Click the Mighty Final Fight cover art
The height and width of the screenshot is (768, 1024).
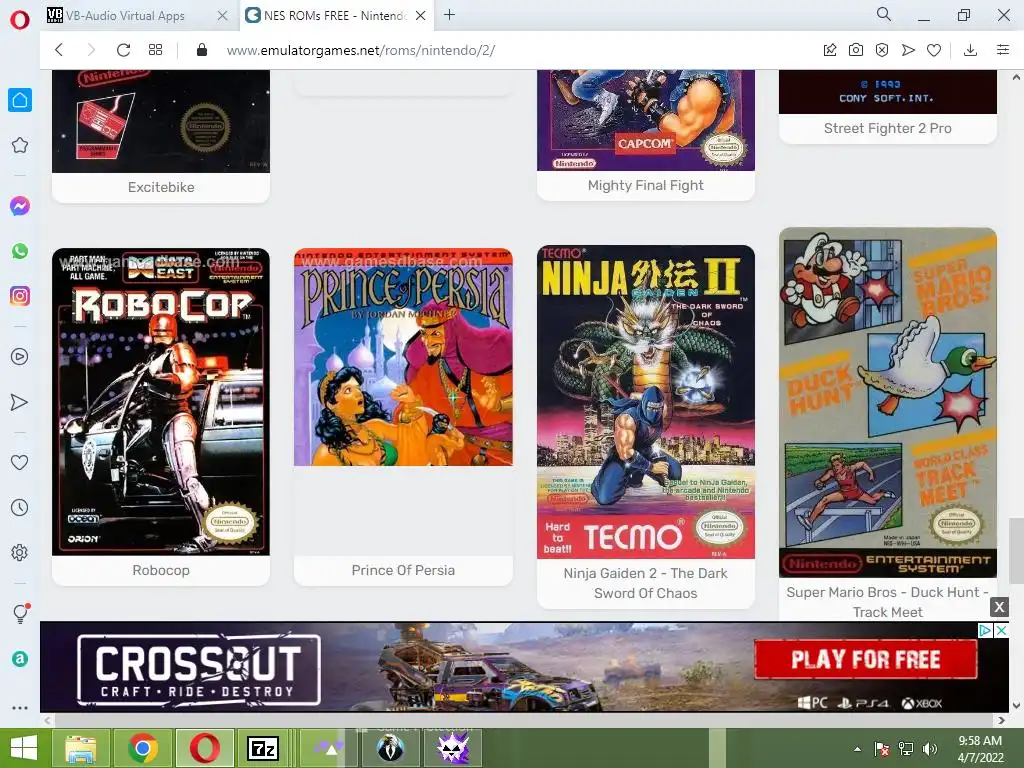(x=645, y=120)
